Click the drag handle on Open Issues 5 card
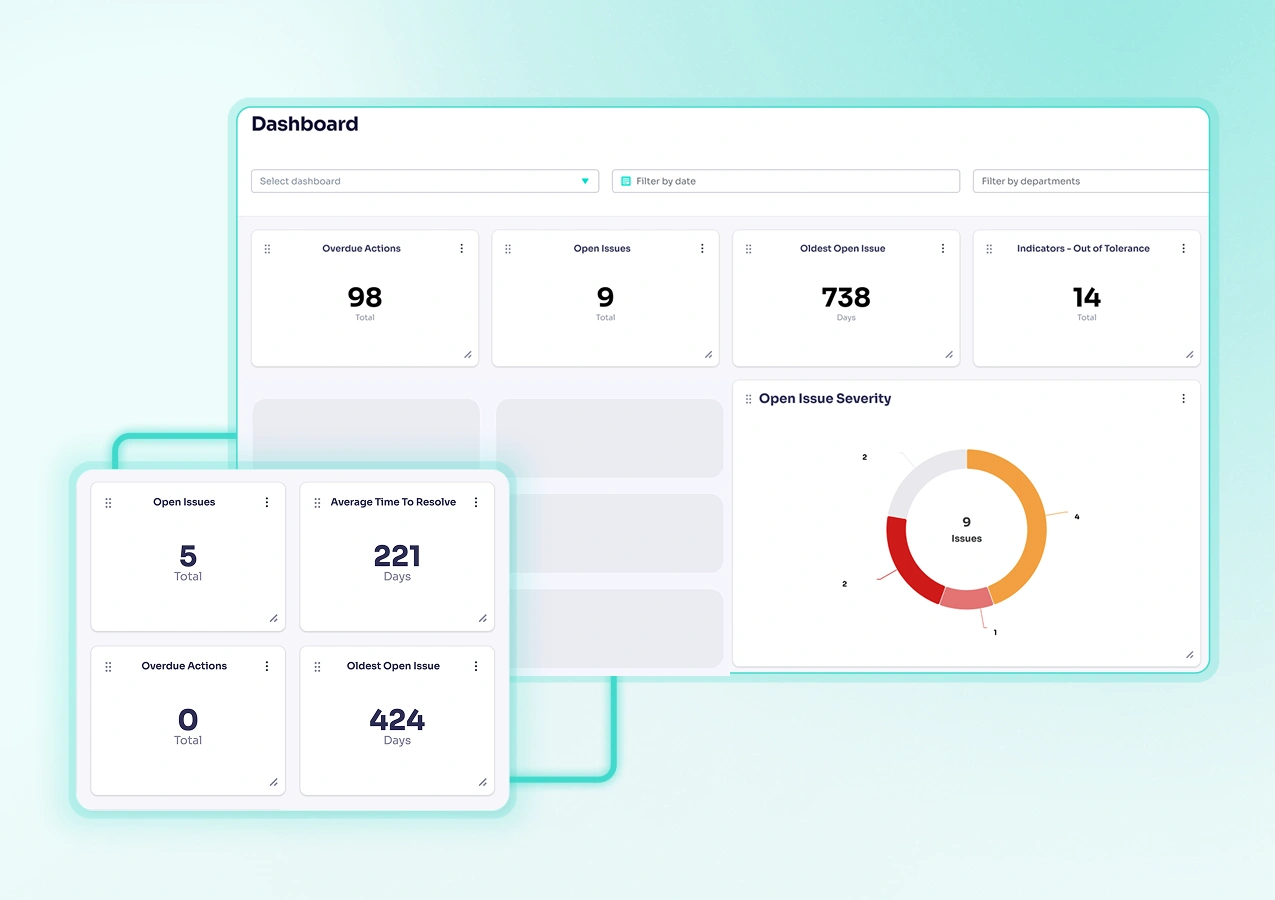The width and height of the screenshot is (1275, 900). click(x=108, y=502)
